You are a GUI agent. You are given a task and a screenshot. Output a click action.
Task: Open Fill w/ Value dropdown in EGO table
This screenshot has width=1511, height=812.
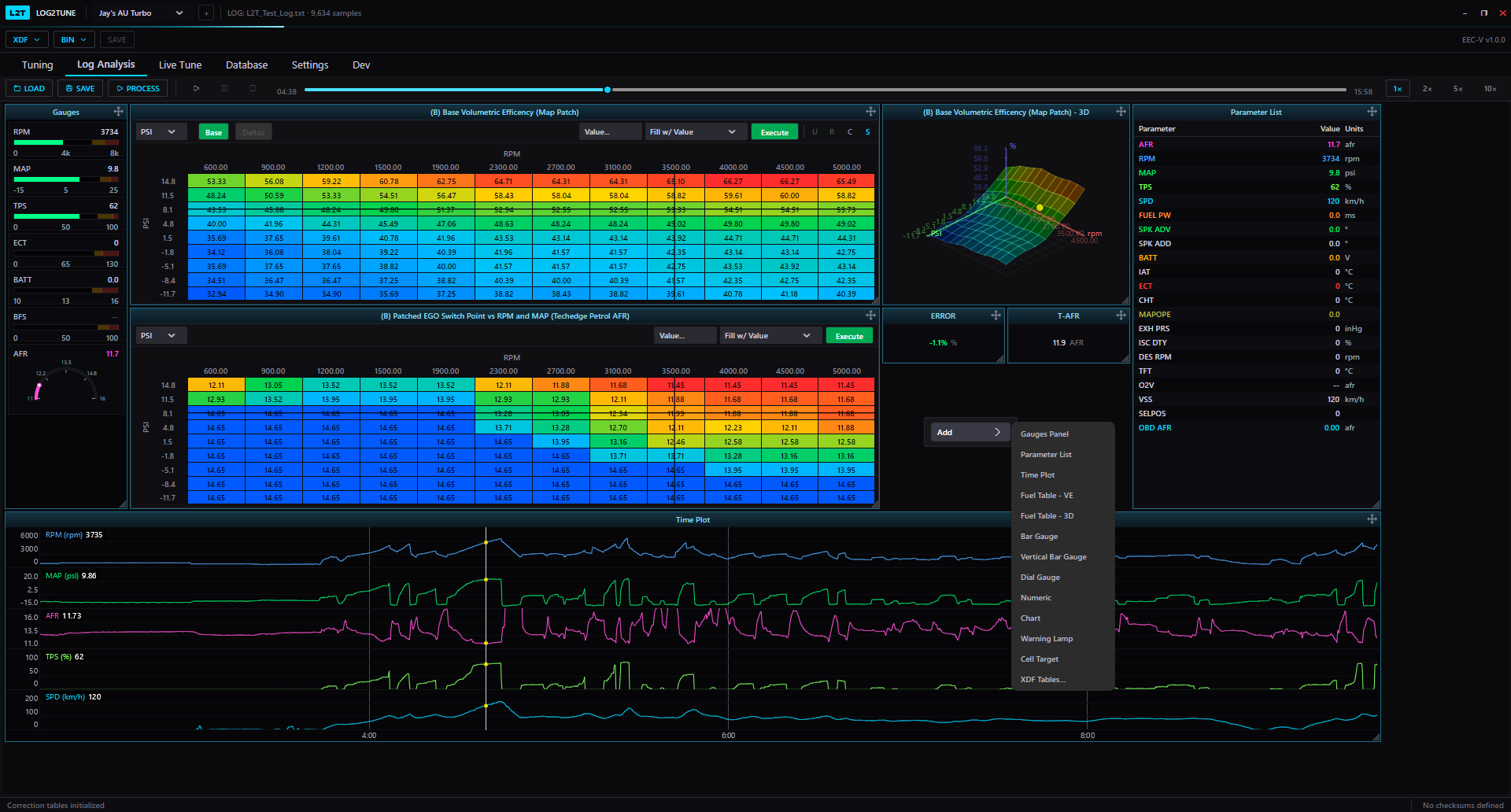point(769,335)
